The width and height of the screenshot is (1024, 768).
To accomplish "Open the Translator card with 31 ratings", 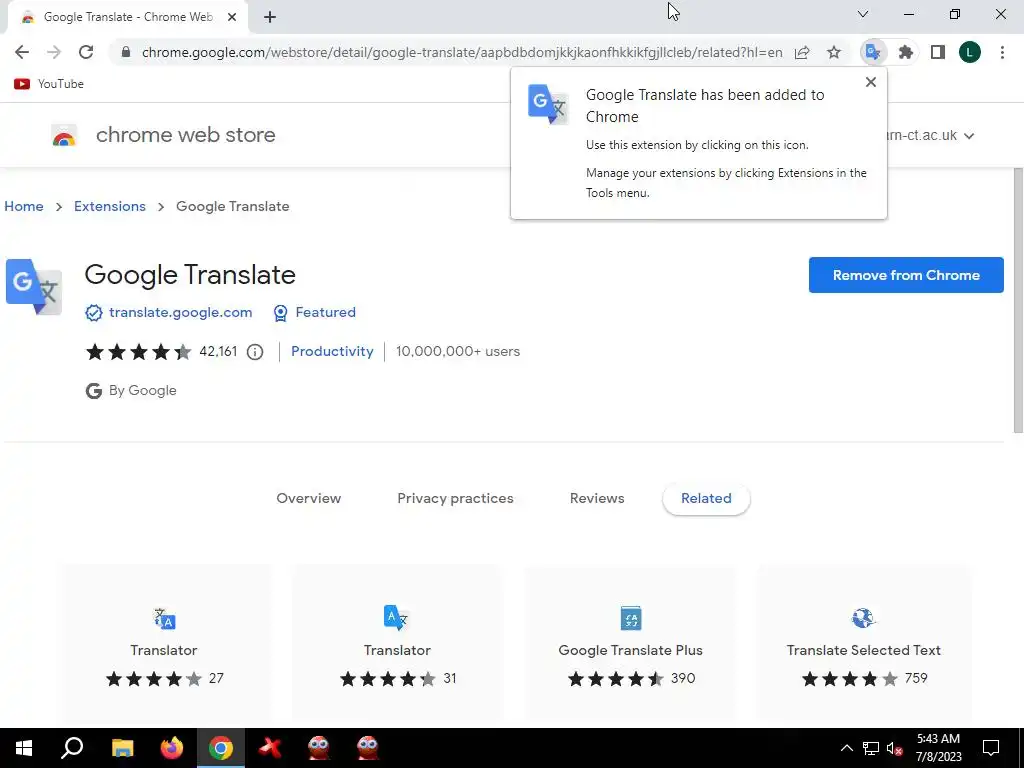I will (x=397, y=645).
